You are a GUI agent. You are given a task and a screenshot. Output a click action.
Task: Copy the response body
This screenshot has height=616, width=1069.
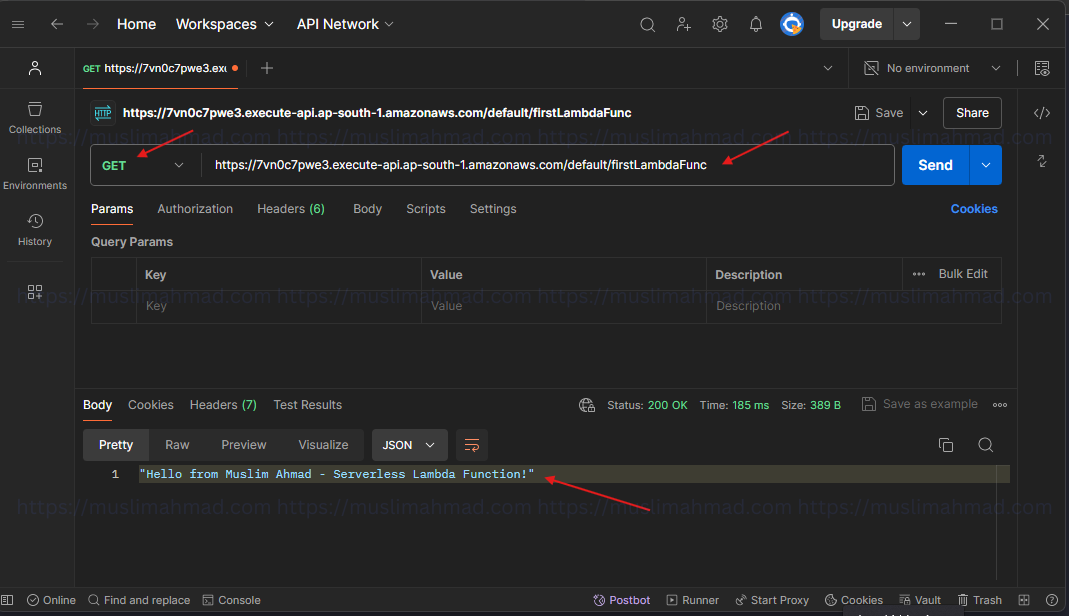[x=945, y=444]
